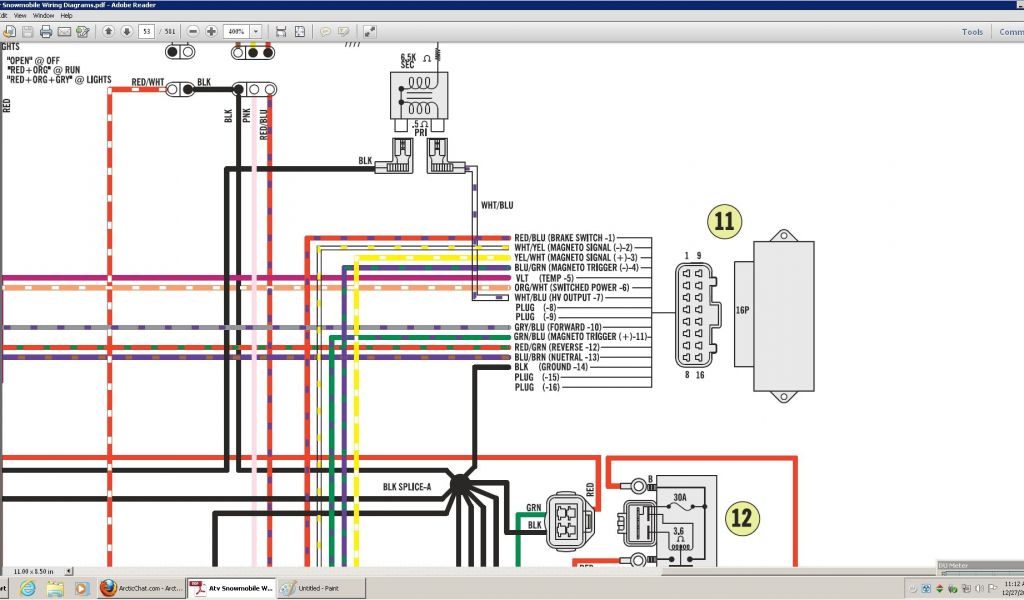Switch to Read Mode with expand icon

370,32
